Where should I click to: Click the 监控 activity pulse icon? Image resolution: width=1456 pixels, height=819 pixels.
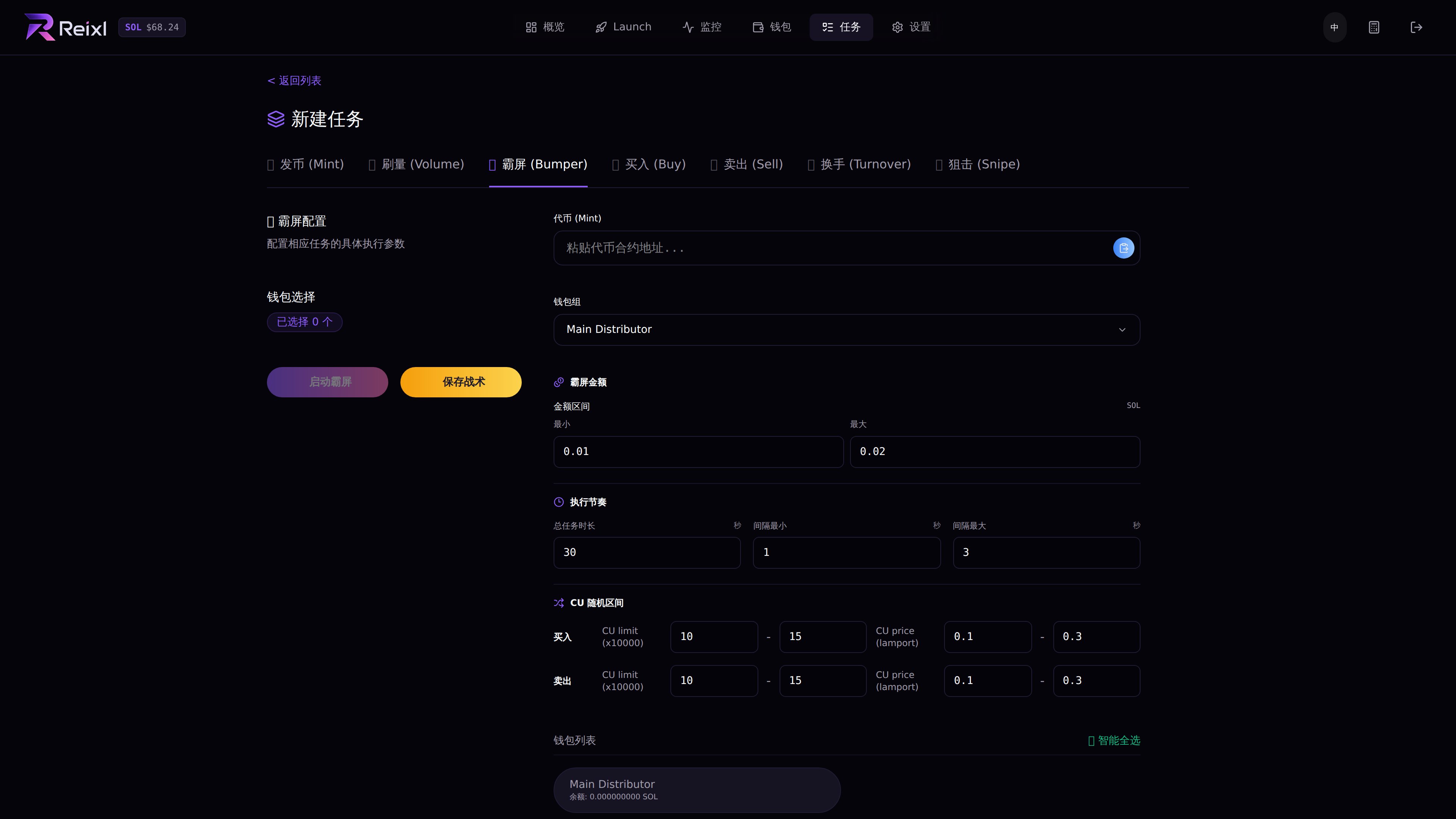(688, 27)
